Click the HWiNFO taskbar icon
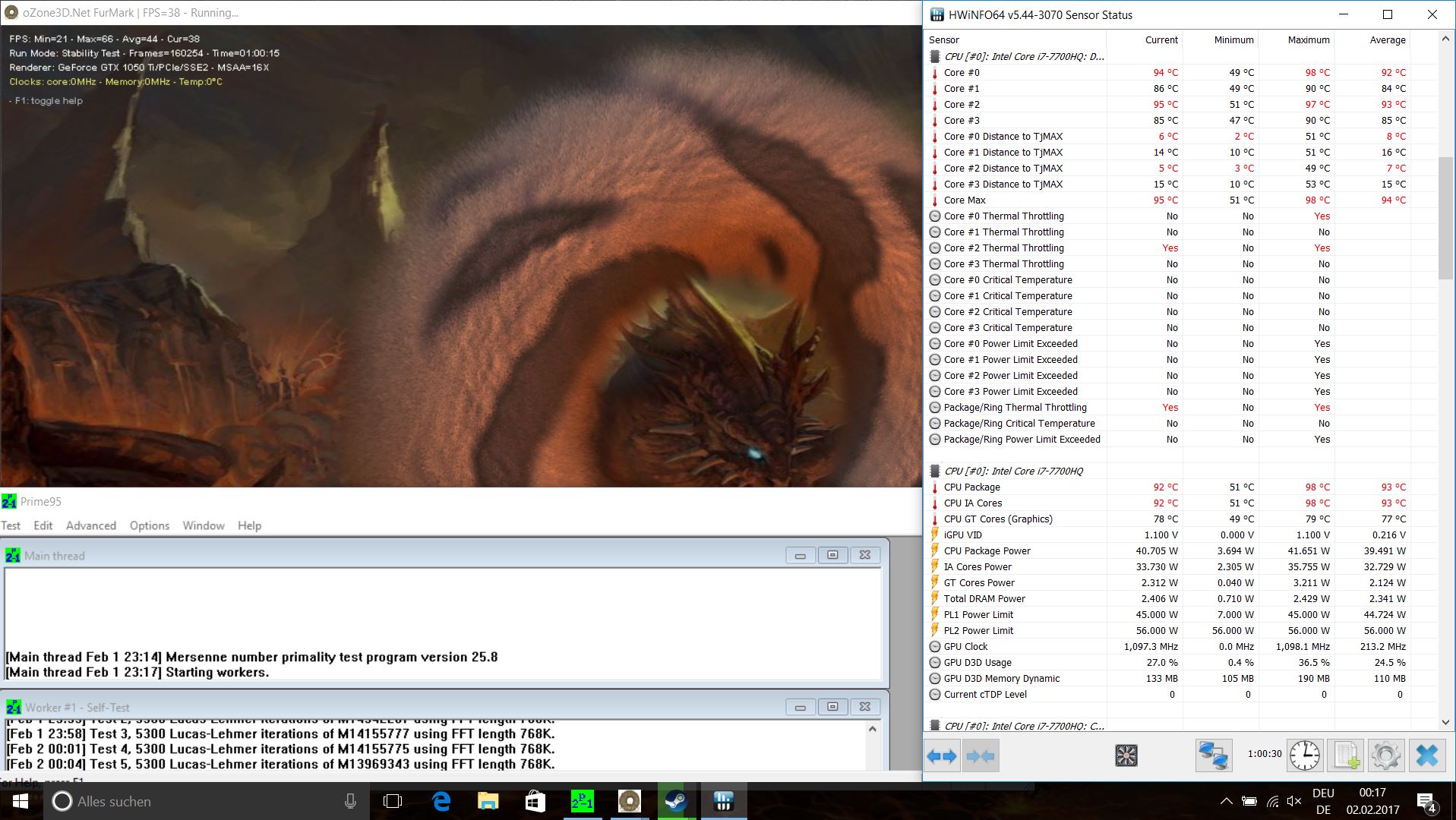 (724, 801)
